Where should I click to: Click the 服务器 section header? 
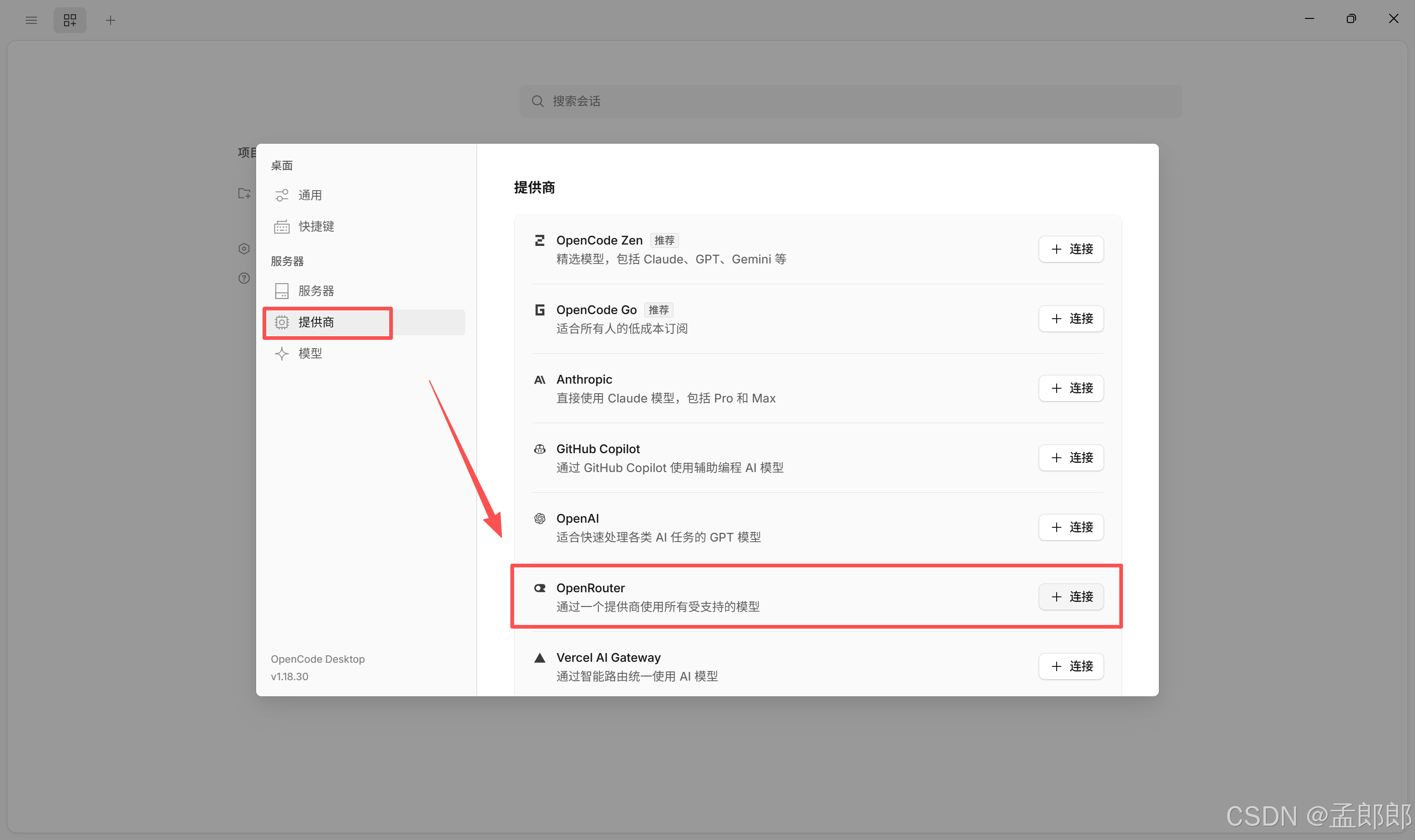pos(287,261)
